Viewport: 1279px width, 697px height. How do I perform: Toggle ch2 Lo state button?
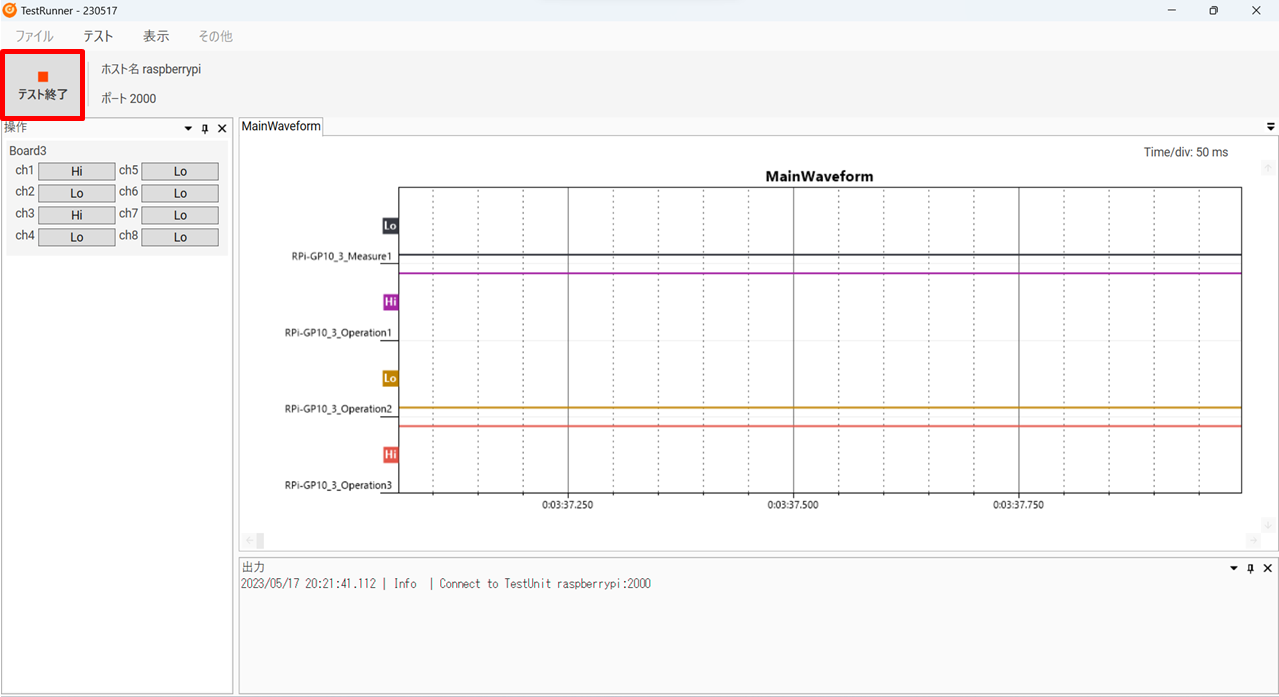coord(77,193)
